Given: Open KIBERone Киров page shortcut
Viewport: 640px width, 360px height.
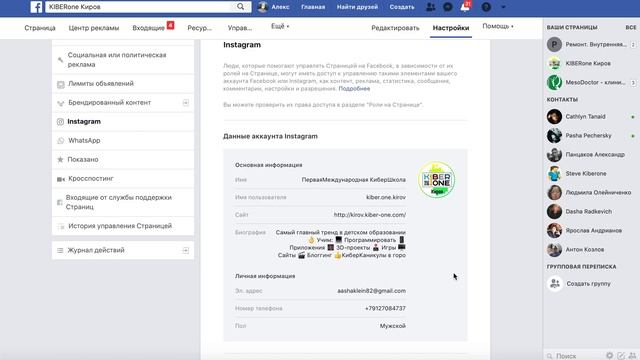Looking at the screenshot, I should coord(591,63).
